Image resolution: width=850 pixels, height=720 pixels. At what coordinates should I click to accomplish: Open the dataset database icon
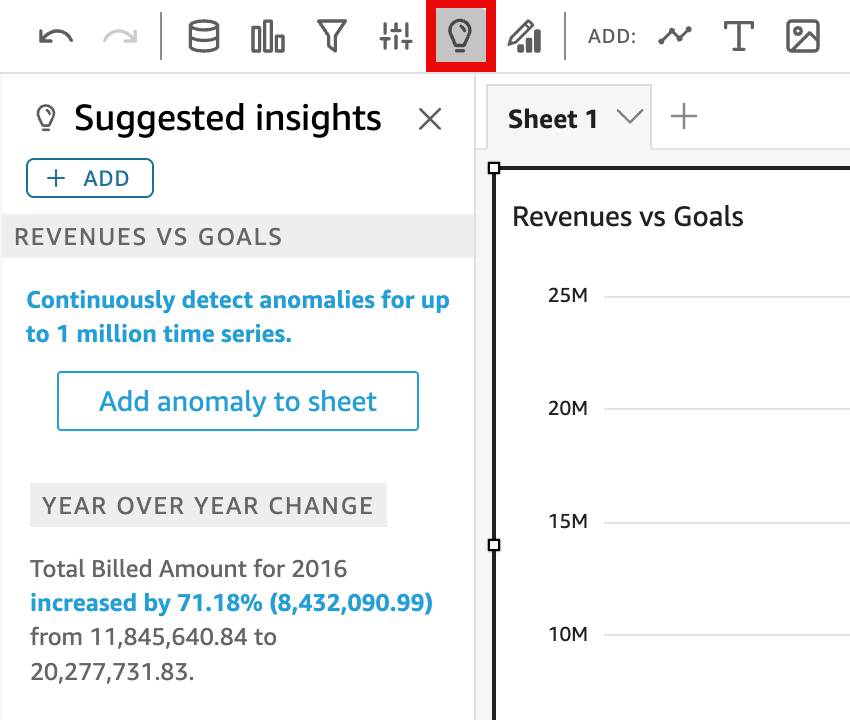pos(204,36)
